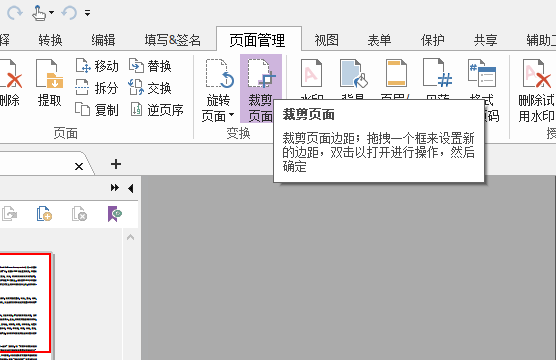Close the open document tab

(79, 166)
